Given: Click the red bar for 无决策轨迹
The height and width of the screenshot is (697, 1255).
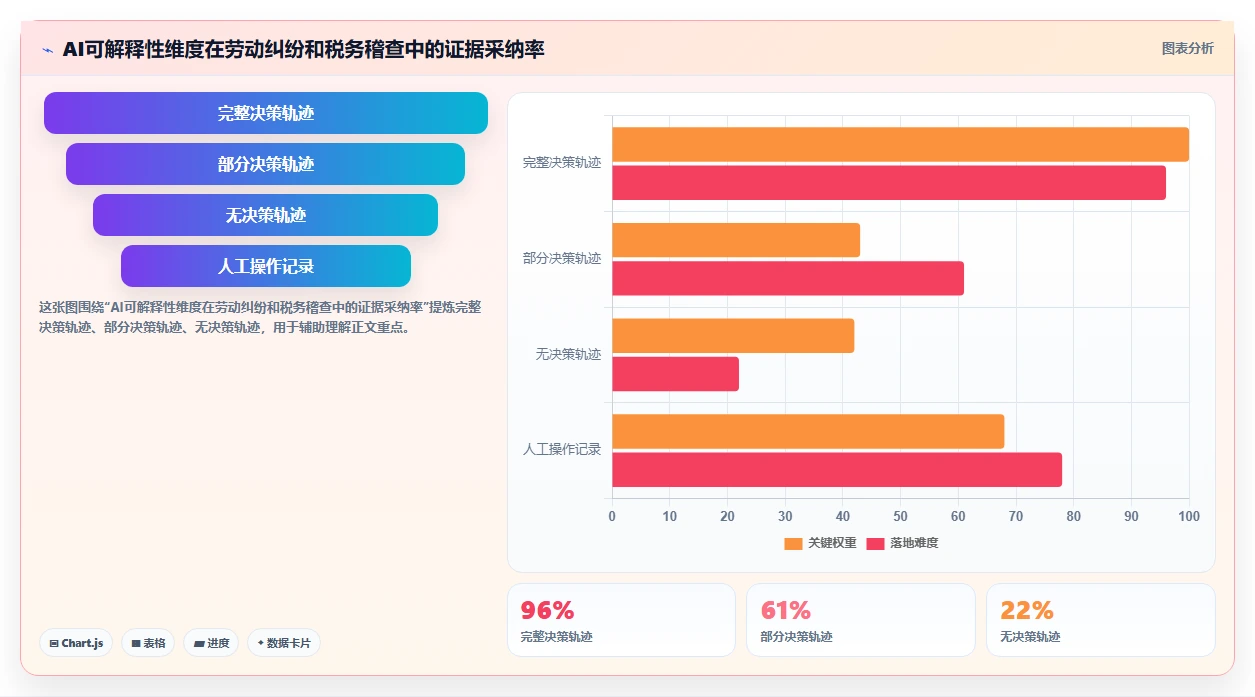Looking at the screenshot, I should (675, 374).
